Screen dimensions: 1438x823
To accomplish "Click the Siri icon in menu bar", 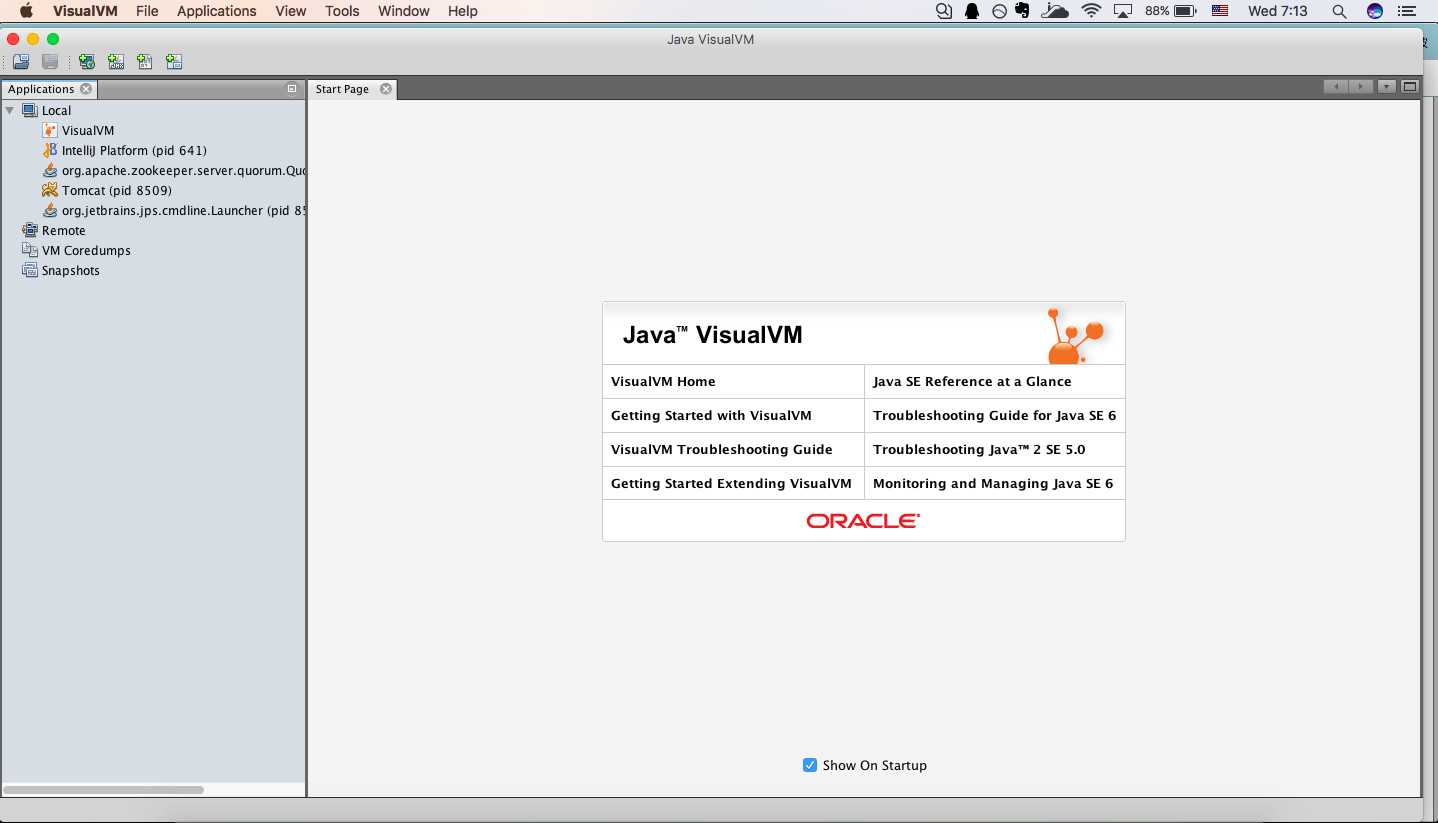I will coord(1375,11).
